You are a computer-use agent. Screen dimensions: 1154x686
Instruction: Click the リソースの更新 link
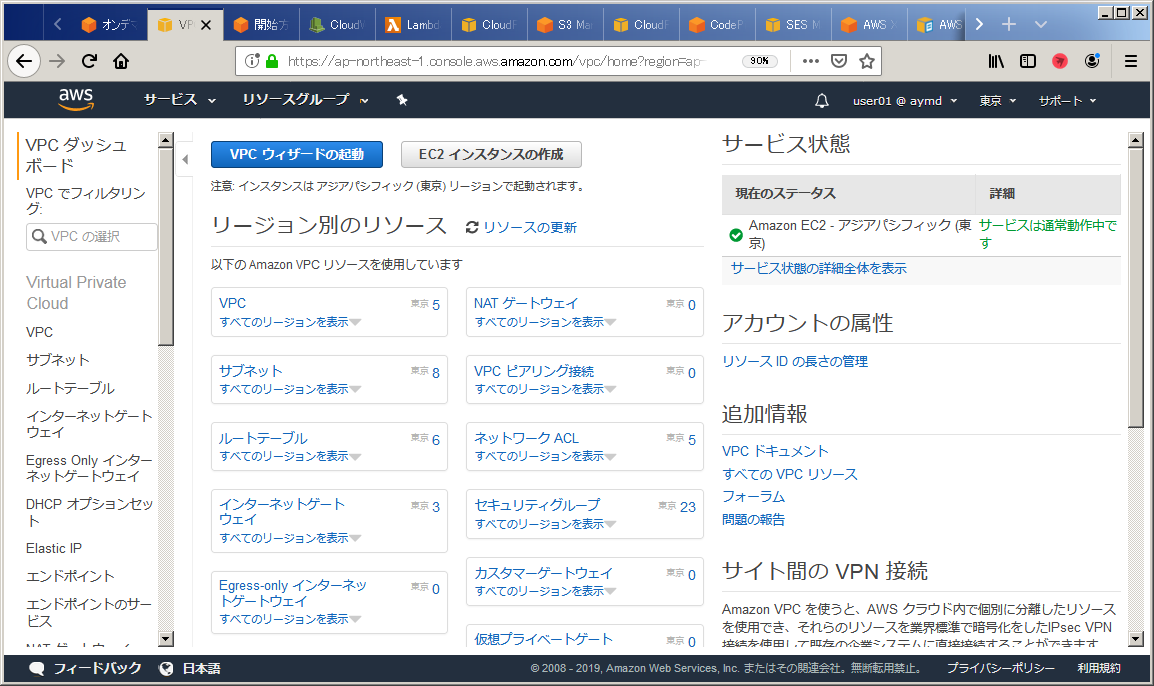coord(530,227)
